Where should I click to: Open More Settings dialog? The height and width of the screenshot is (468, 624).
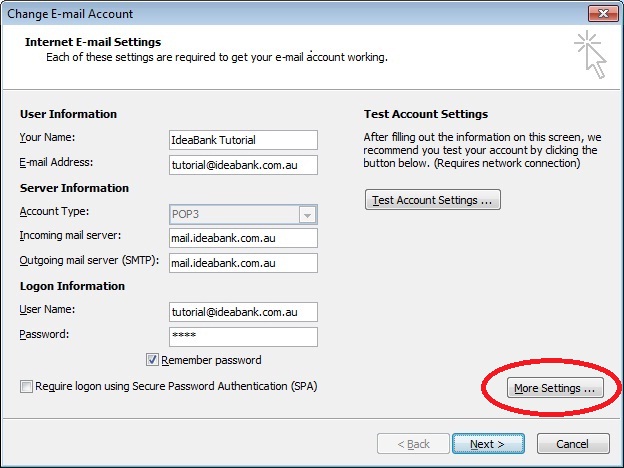pos(555,388)
